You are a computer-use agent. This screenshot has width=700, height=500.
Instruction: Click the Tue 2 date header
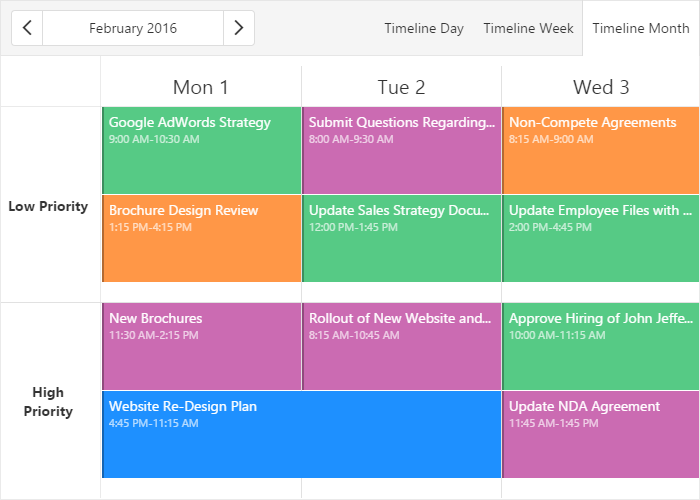tap(401, 87)
